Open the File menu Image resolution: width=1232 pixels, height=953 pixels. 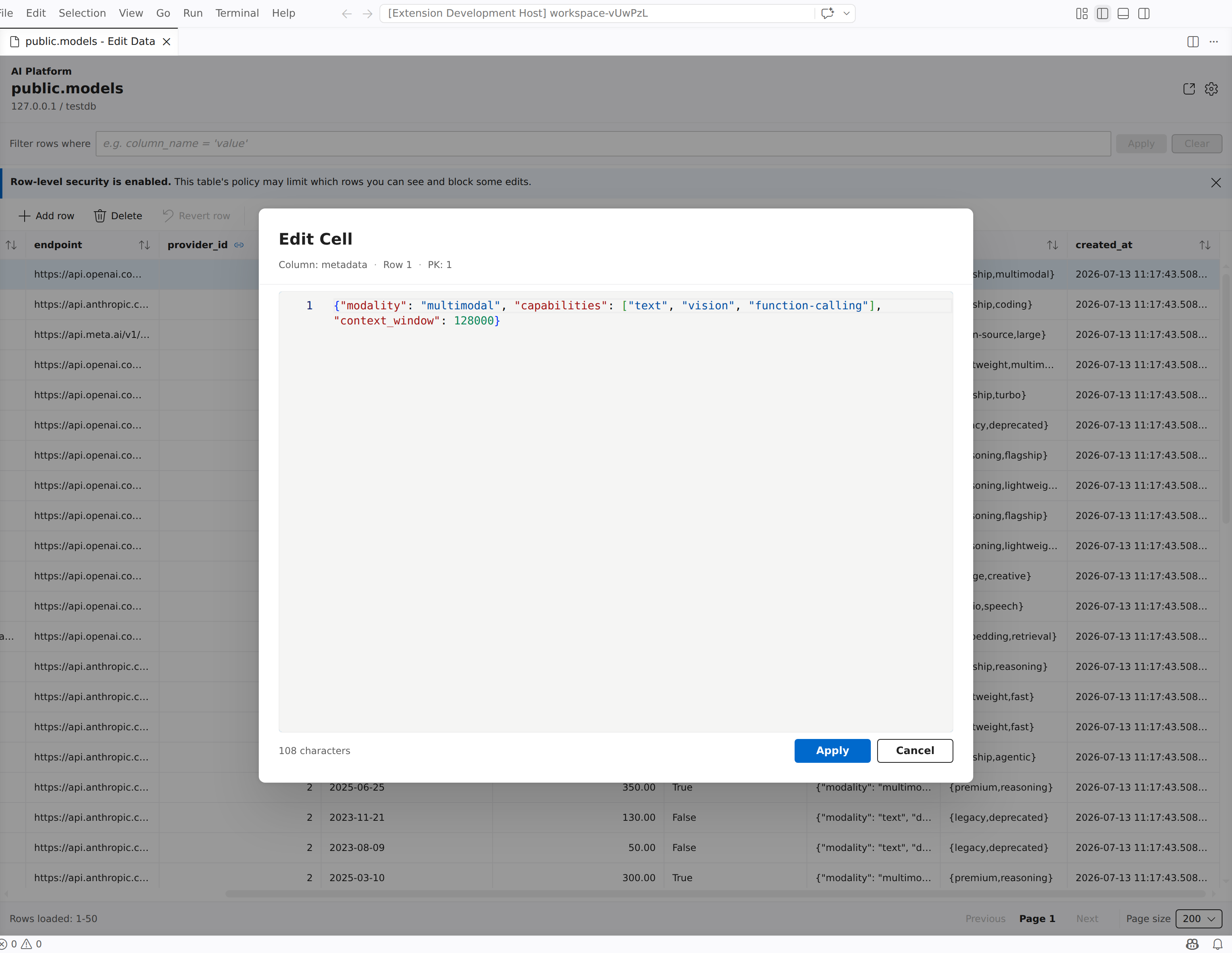click(x=6, y=13)
